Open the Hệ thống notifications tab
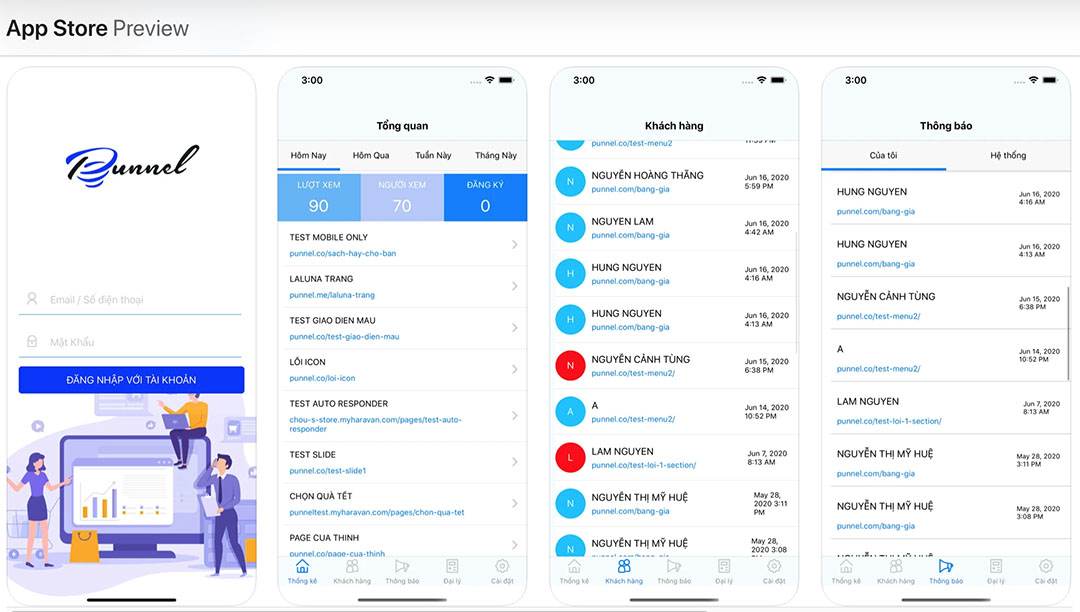The width and height of the screenshot is (1080, 612). click(x=1008, y=156)
